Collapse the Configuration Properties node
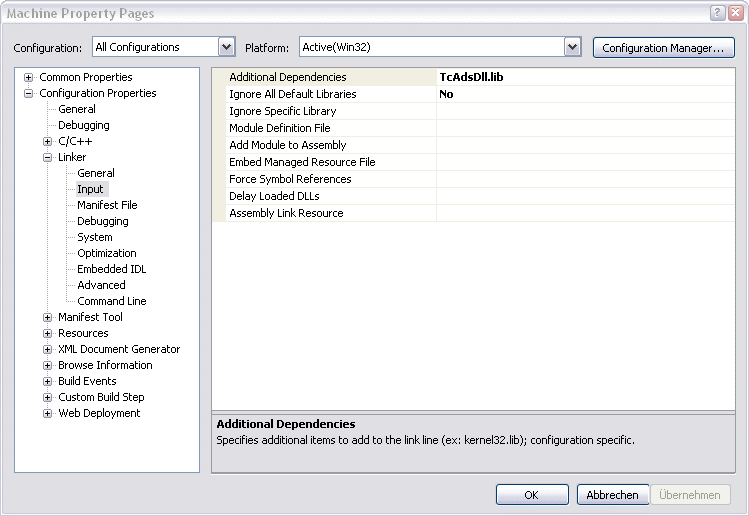 (29, 93)
